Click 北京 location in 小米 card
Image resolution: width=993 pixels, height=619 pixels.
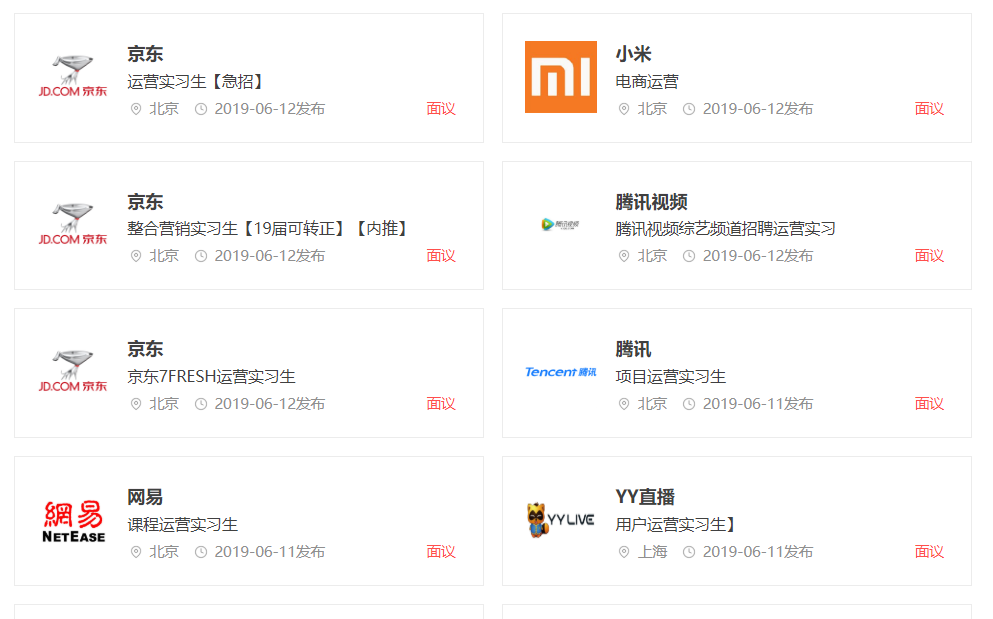652,109
